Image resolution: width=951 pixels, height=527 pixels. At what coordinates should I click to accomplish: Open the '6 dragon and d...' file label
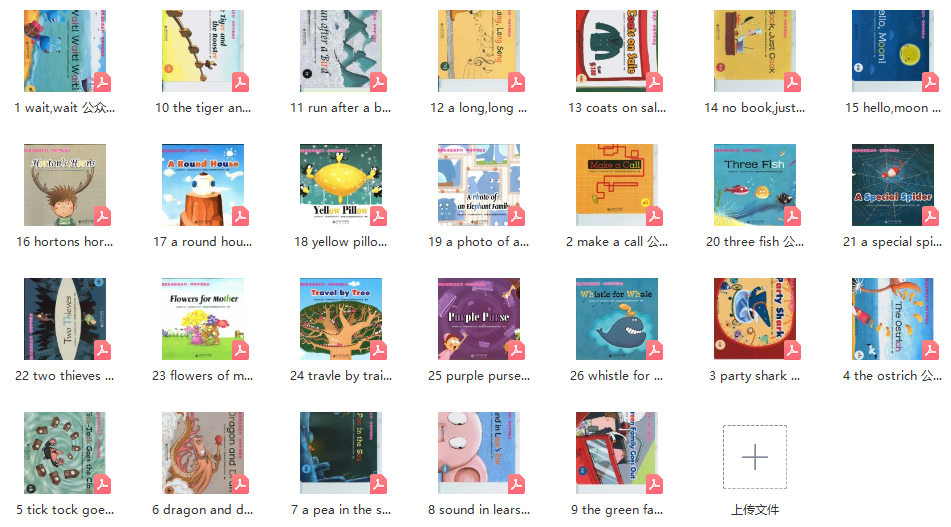pos(203,509)
